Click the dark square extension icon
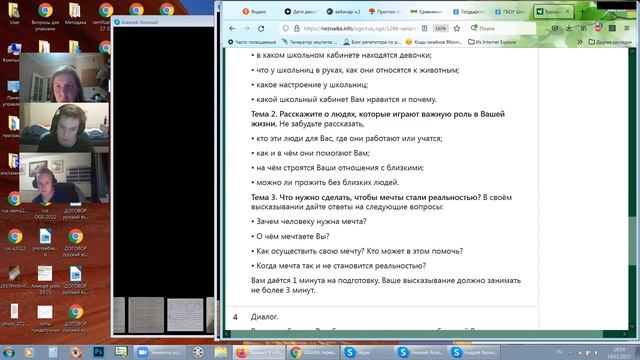The width and height of the screenshot is (640, 360). [612, 28]
